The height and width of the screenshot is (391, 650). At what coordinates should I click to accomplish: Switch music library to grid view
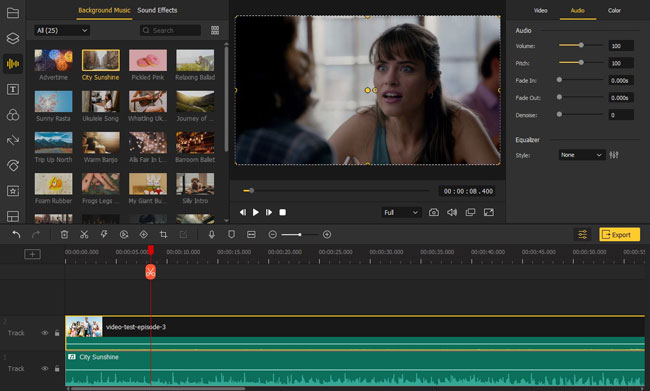pos(215,30)
